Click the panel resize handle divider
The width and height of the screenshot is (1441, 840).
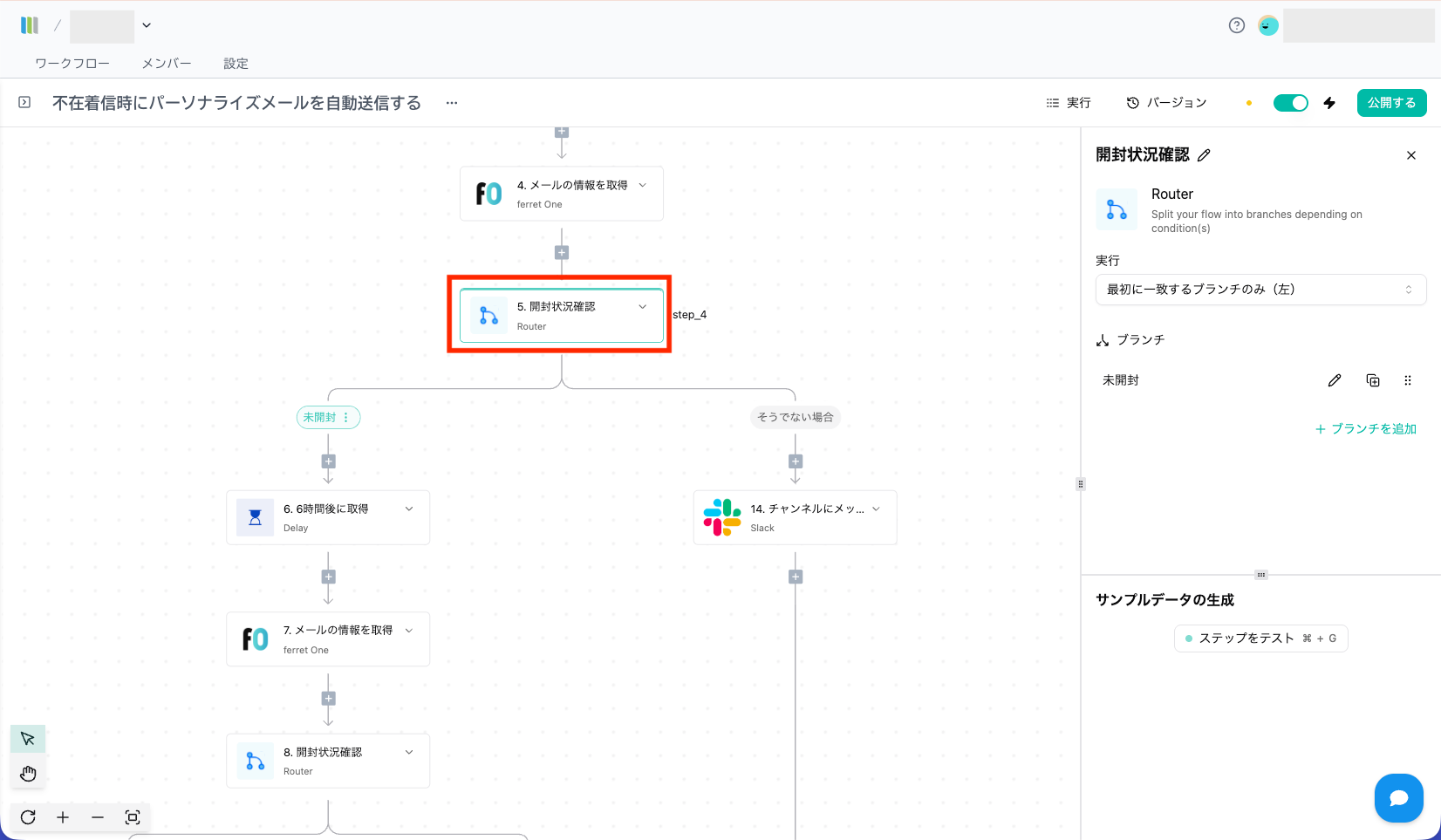tap(1081, 484)
